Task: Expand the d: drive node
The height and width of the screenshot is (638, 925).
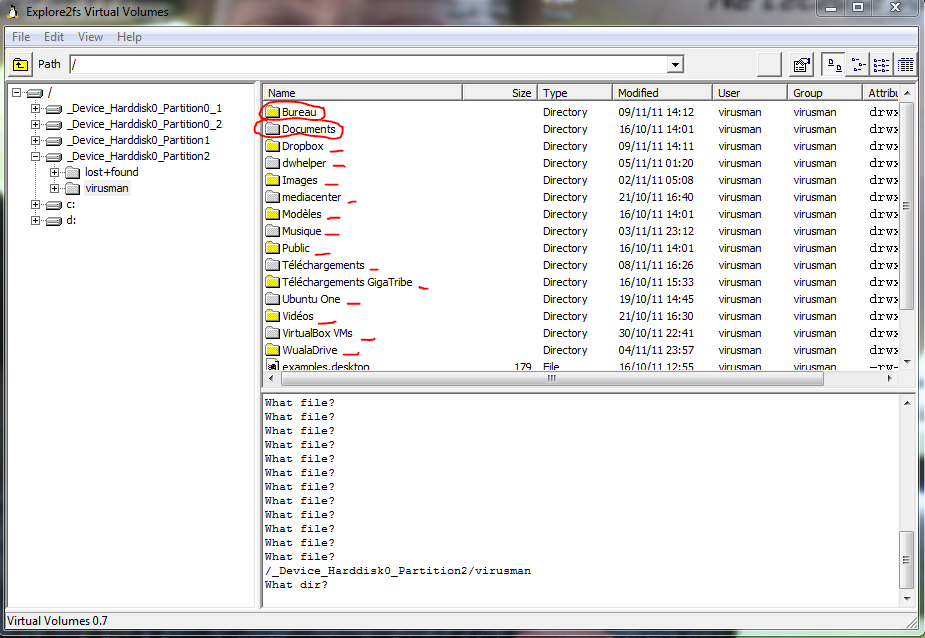Action: click(35, 220)
